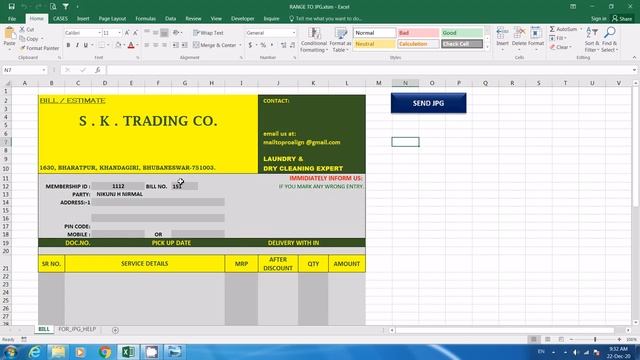
Task: Open the File tab
Action: (x=12, y=18)
